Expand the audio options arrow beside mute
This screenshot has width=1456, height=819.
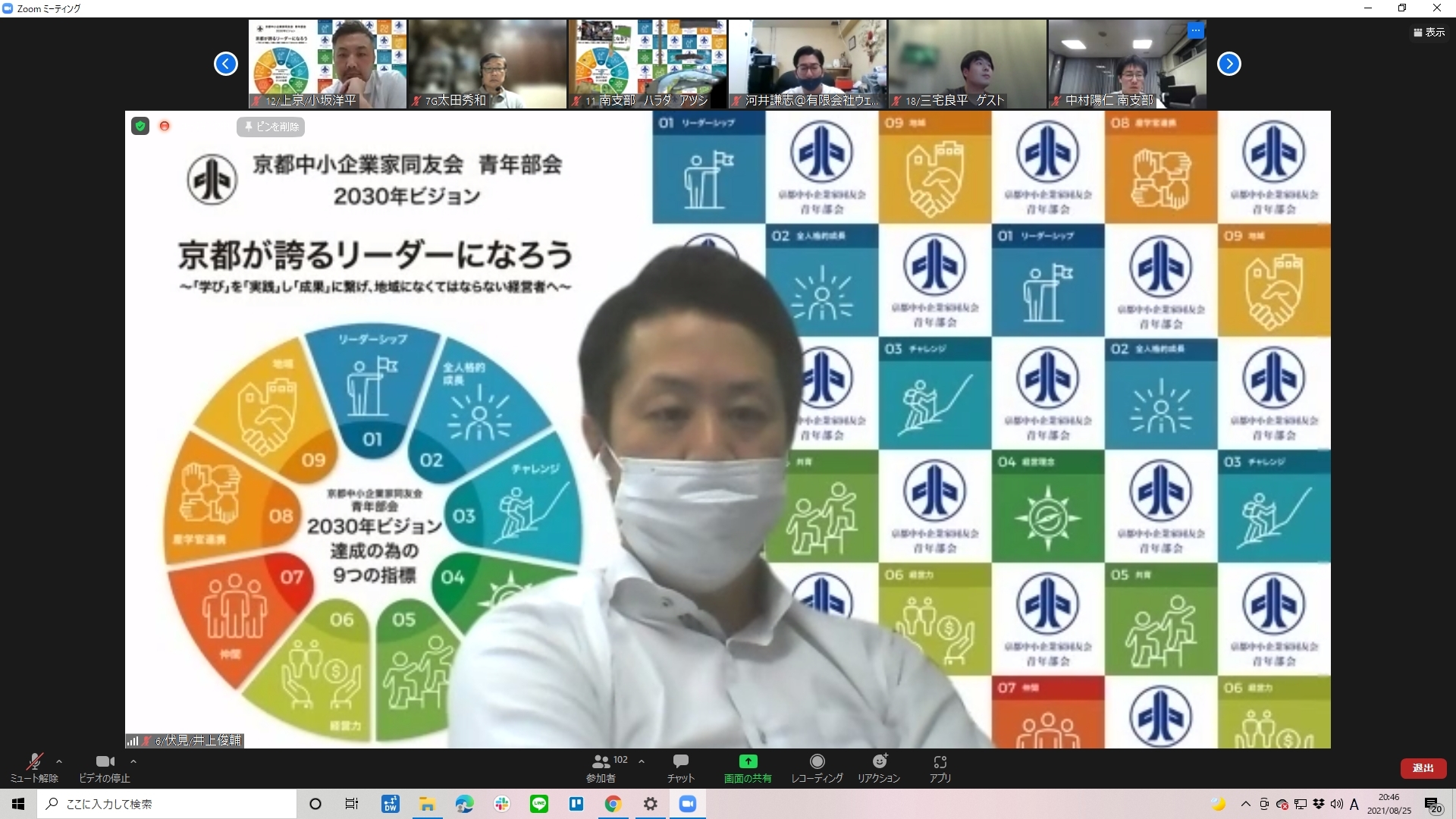(59, 761)
